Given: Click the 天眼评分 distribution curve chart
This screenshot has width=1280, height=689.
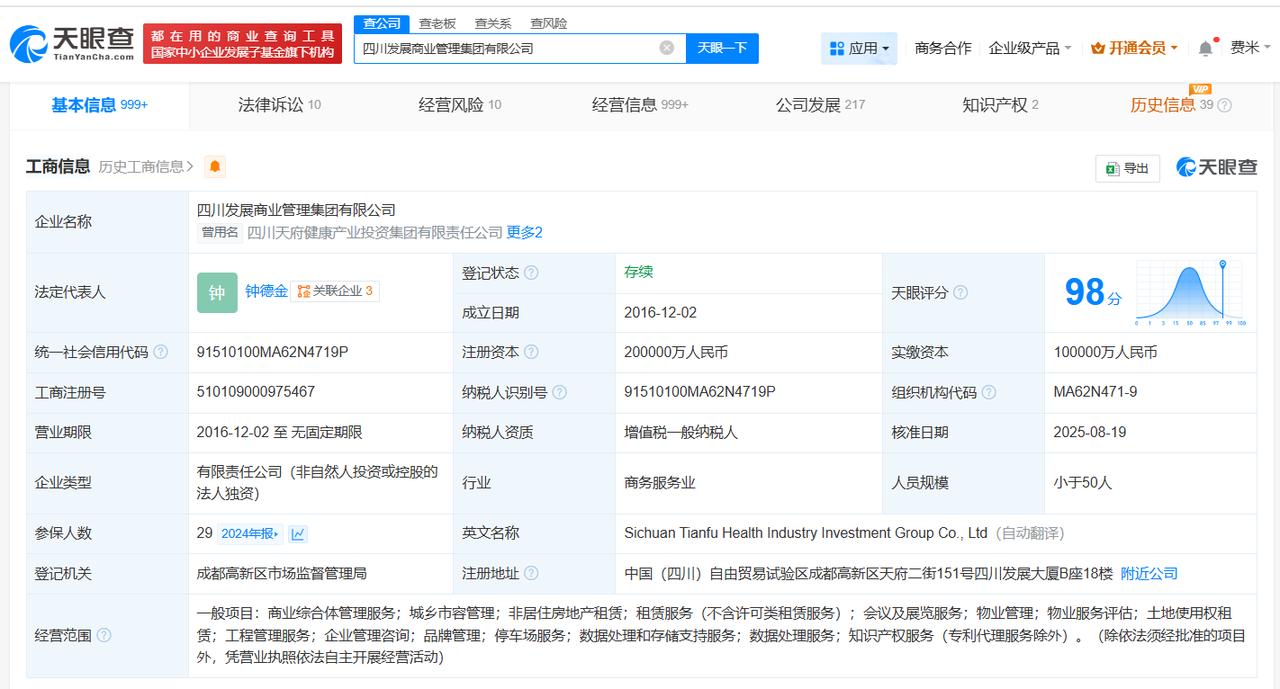Looking at the screenshot, I should click(1190, 293).
